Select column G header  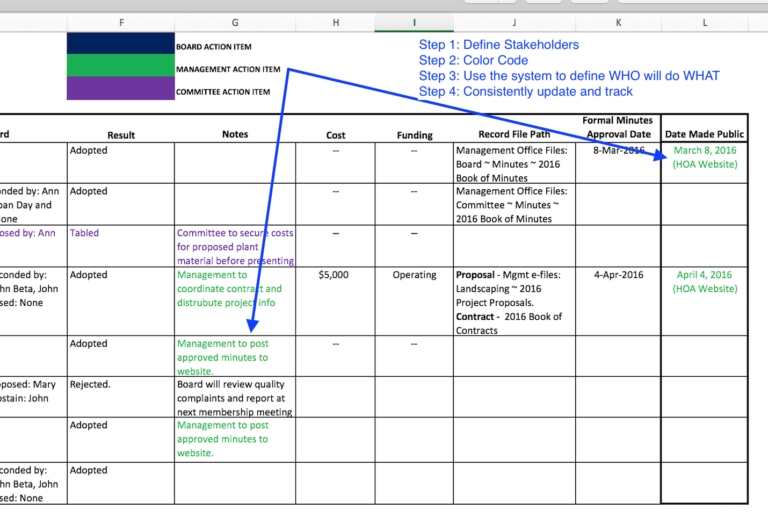pos(235,23)
